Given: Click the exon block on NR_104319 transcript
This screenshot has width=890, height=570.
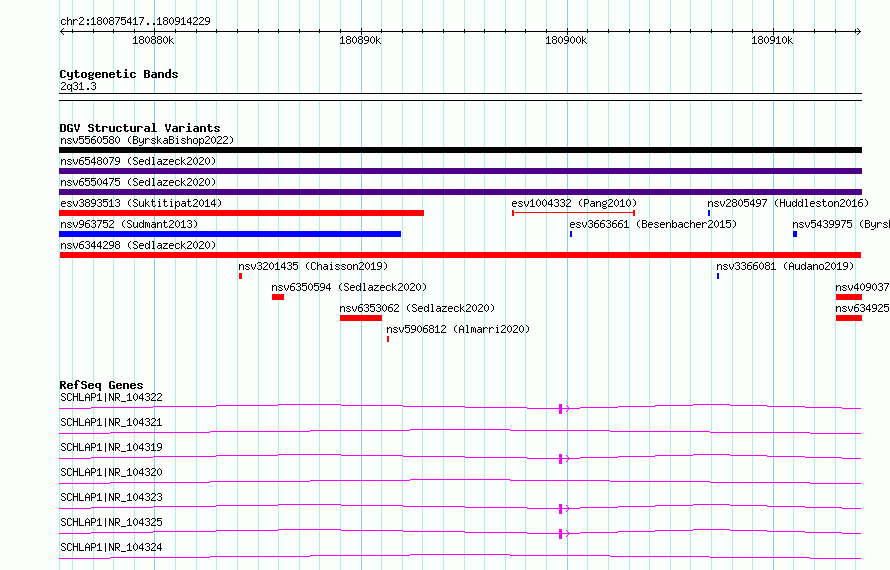Looking at the screenshot, I should pos(560,459).
